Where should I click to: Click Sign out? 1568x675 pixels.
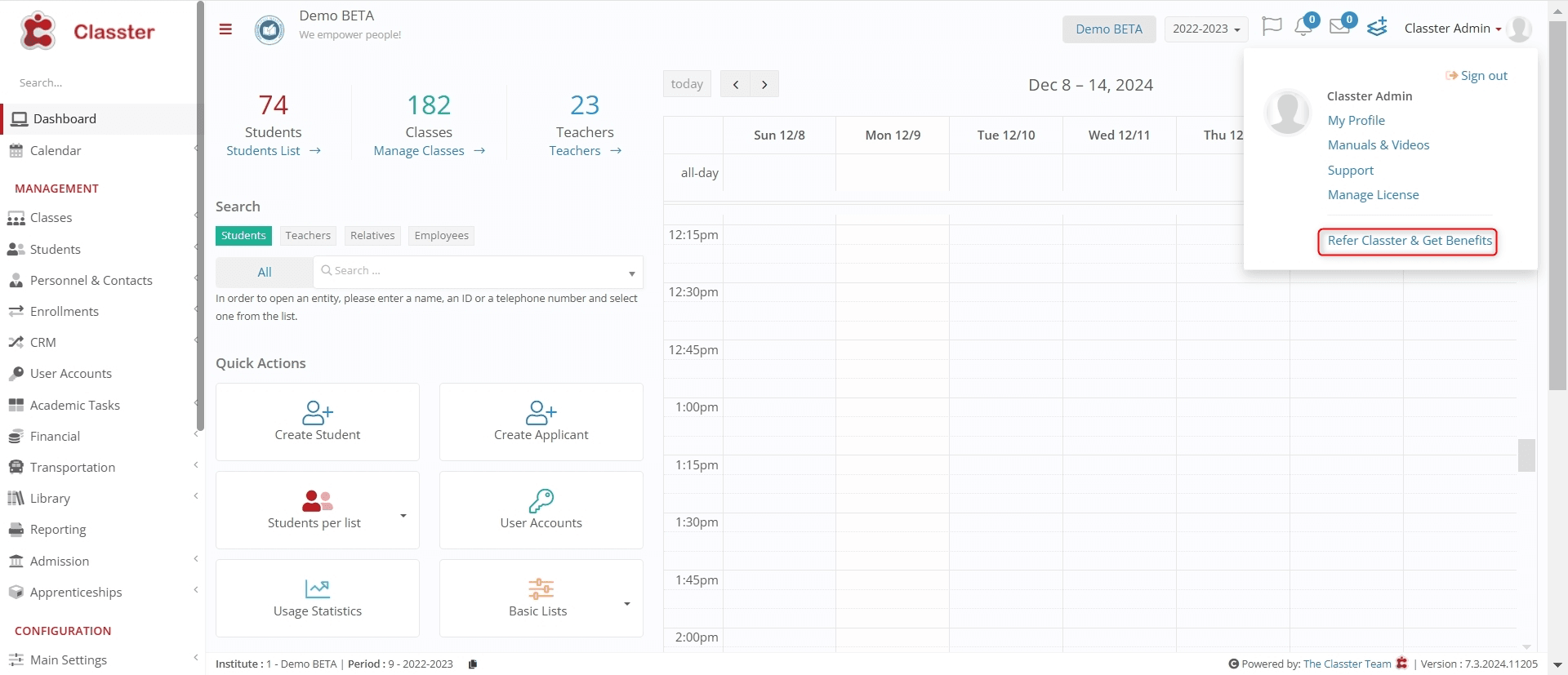point(1477,76)
